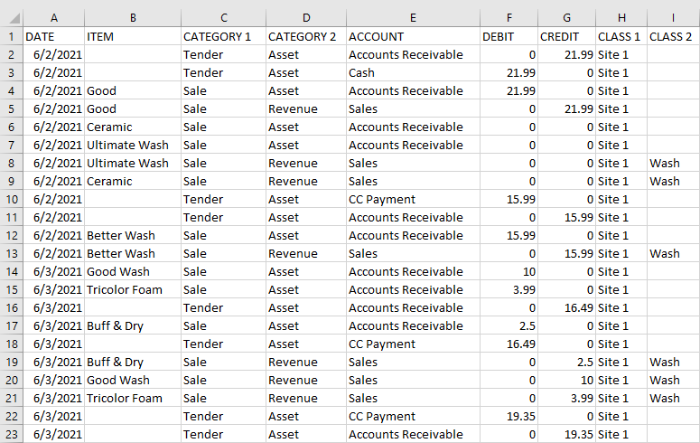Image resolution: width=700 pixels, height=443 pixels.
Task: Click the 16.49 credit cell in row 16
Action: pyautogui.click(x=566, y=308)
